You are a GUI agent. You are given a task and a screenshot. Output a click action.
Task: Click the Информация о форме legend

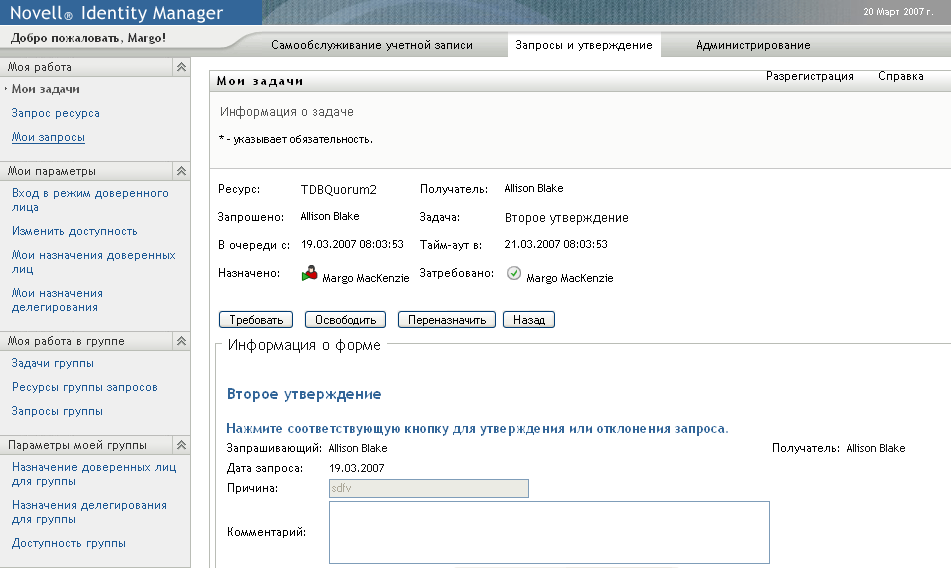click(304, 346)
